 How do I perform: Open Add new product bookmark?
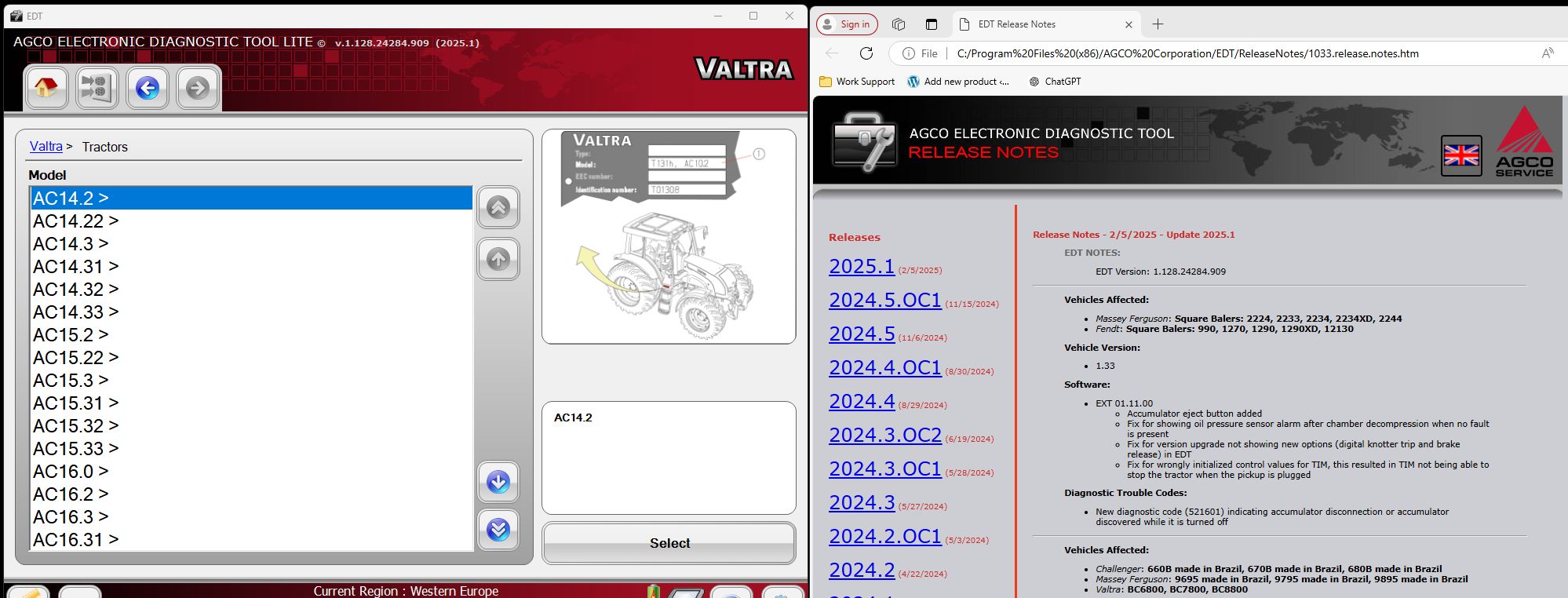958,82
